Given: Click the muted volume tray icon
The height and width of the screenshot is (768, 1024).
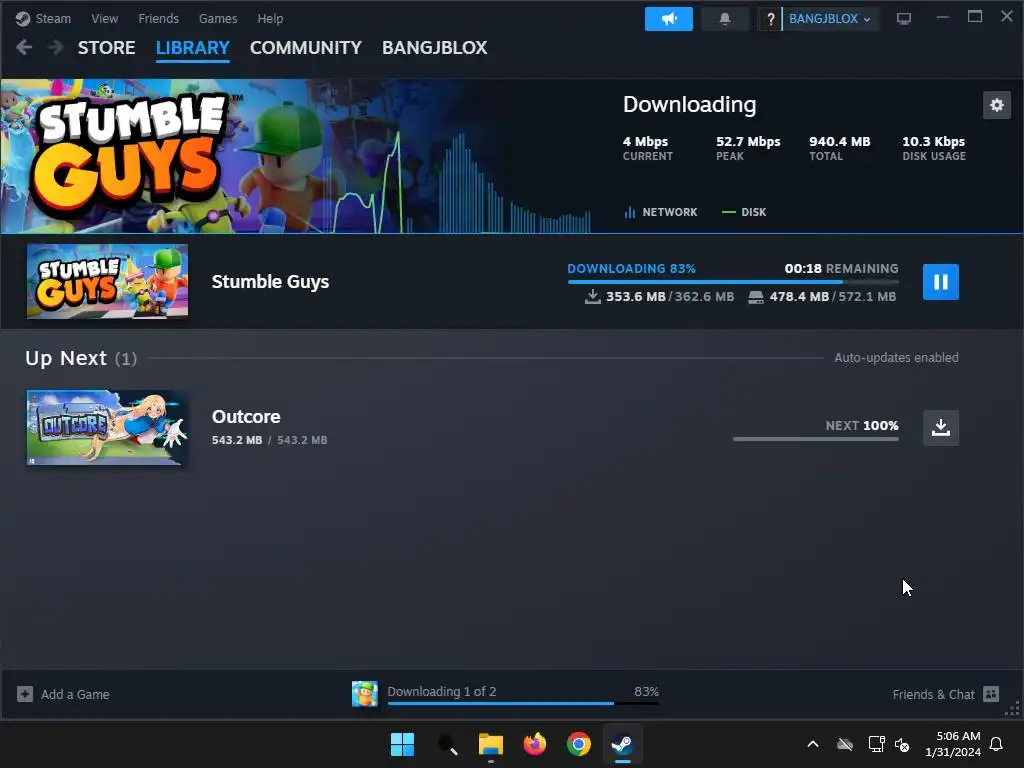Looking at the screenshot, I should point(902,744).
